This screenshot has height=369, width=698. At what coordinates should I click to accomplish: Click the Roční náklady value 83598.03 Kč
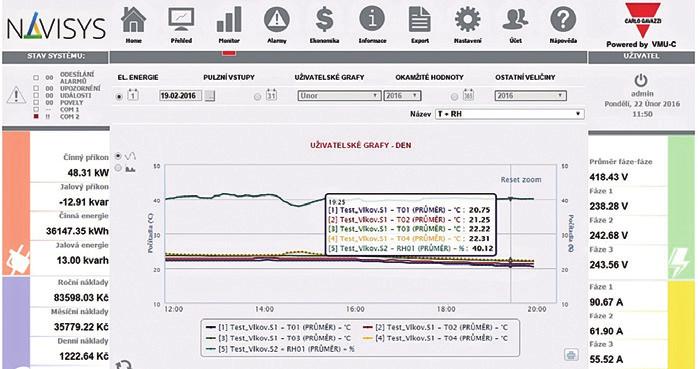click(x=81, y=298)
